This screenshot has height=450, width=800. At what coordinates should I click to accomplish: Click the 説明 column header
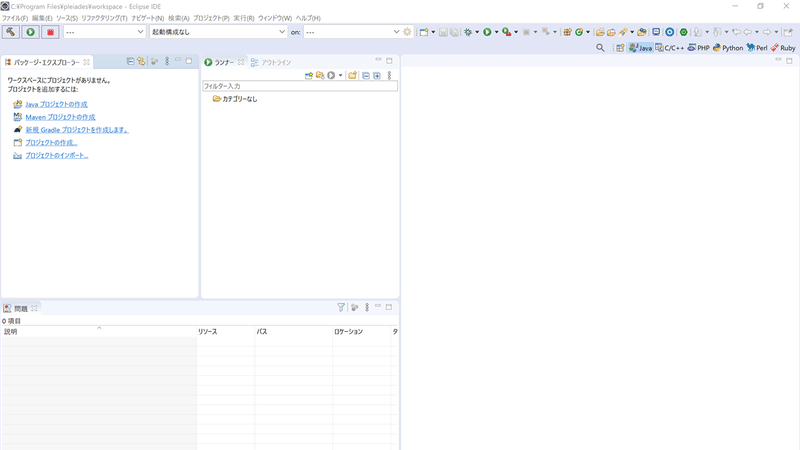(x=99, y=332)
